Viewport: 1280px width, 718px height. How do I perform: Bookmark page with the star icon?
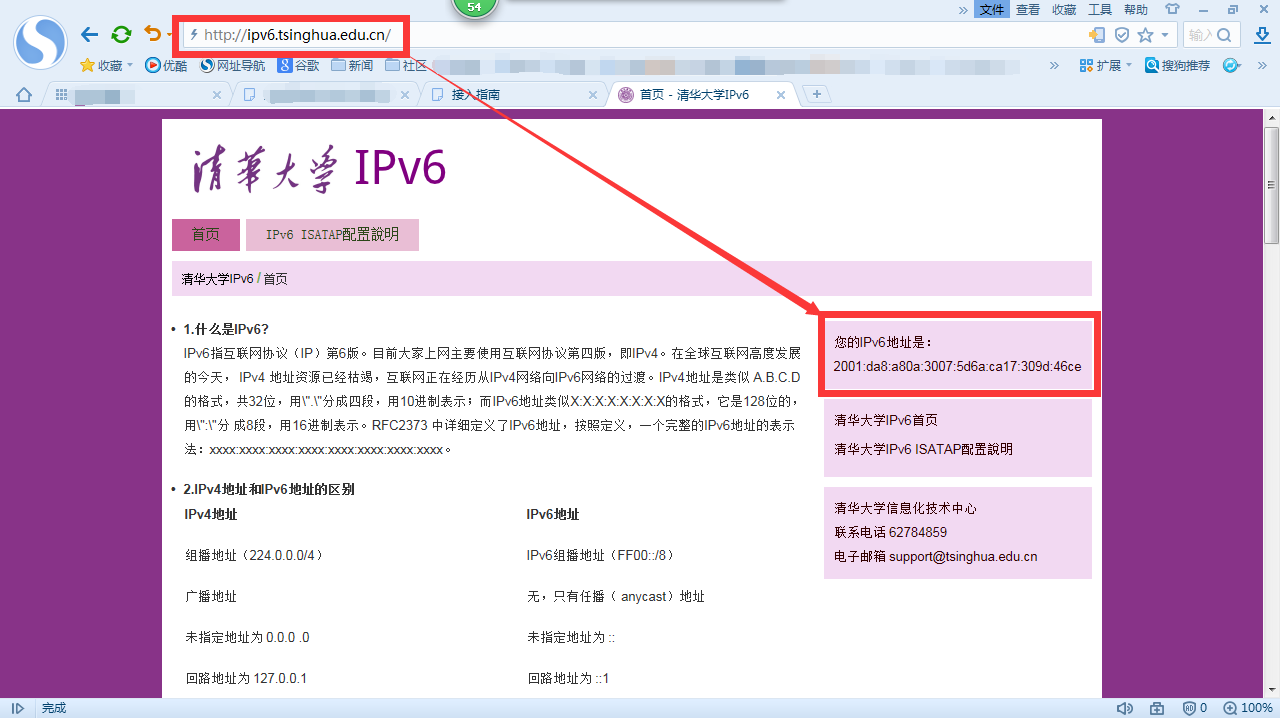[1146, 35]
